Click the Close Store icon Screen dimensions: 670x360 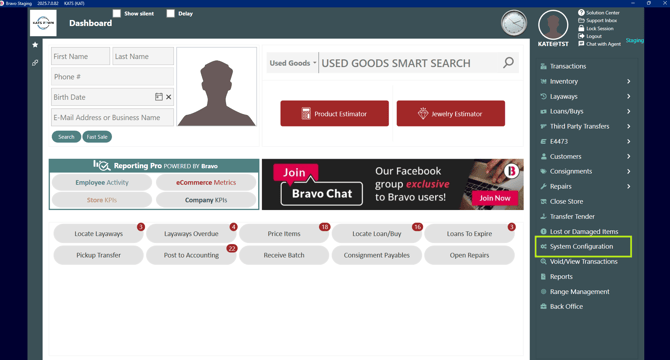[544, 201]
